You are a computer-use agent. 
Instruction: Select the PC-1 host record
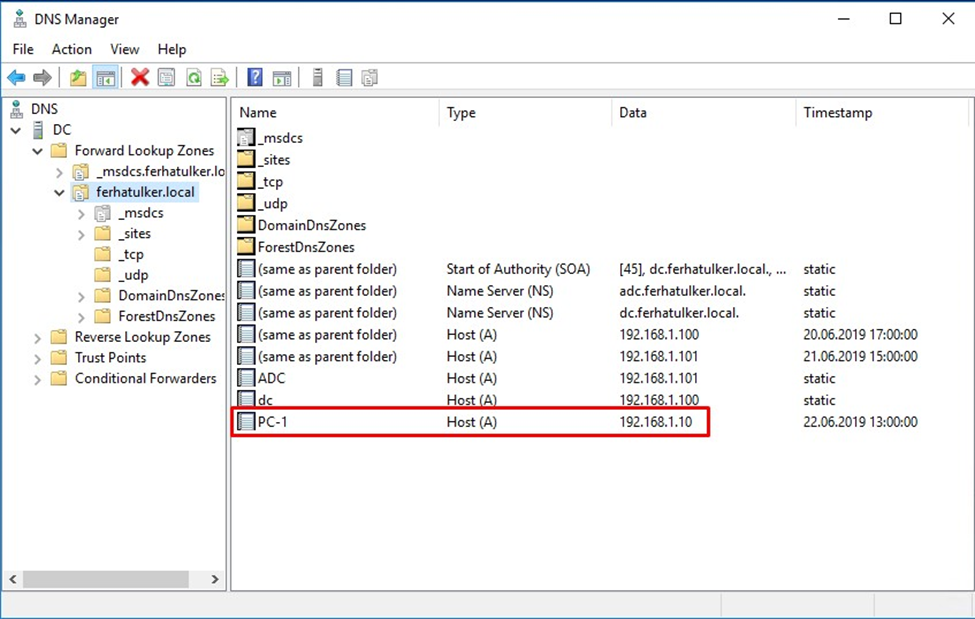[x=273, y=422]
